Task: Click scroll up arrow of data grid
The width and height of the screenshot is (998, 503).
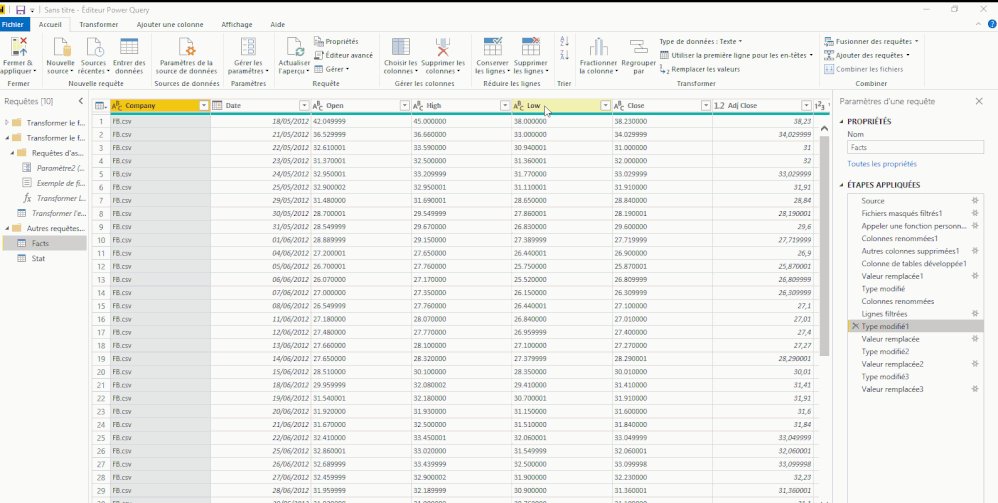Action: [x=824, y=128]
